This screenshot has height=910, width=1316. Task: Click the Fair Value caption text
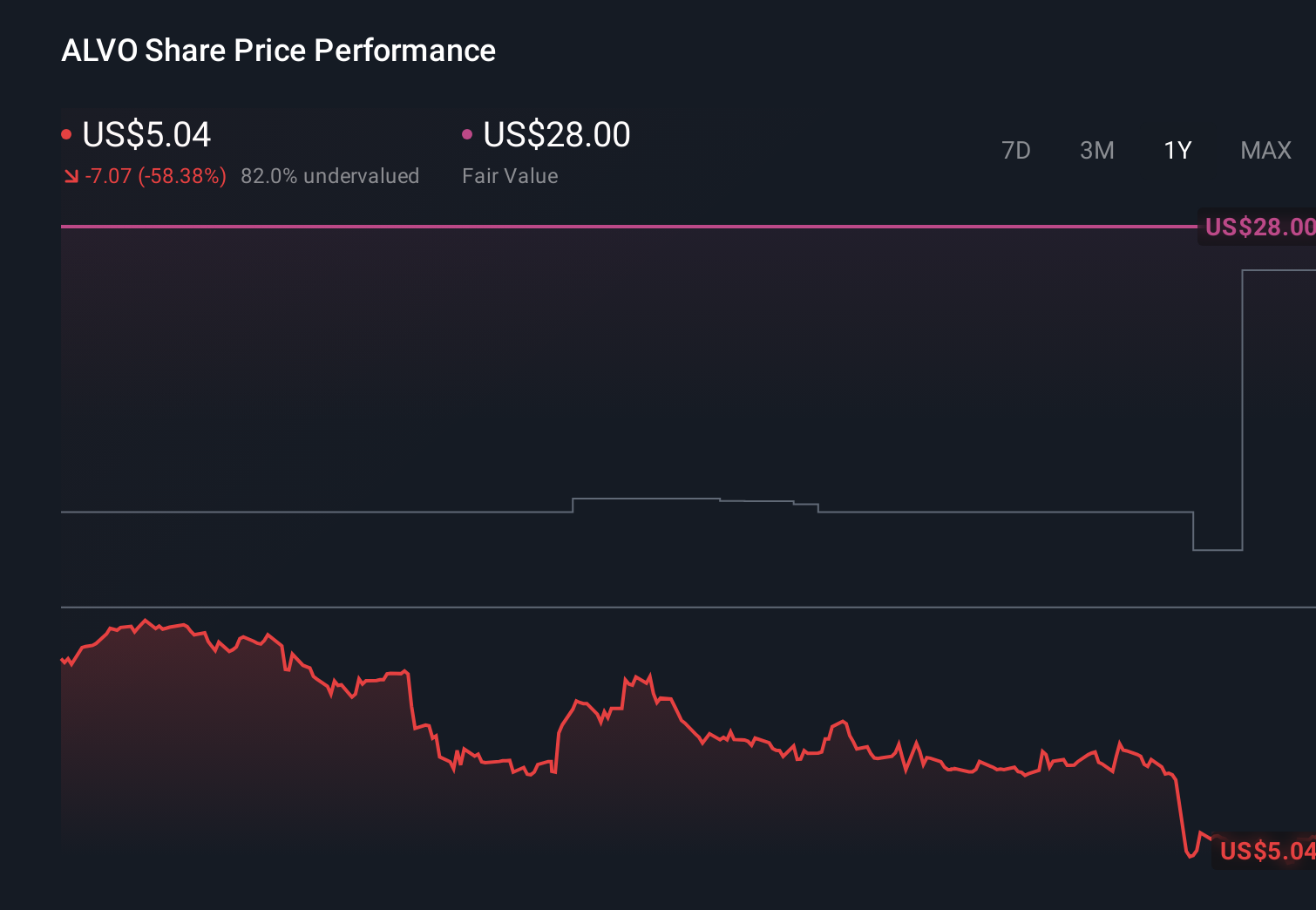coord(510,176)
